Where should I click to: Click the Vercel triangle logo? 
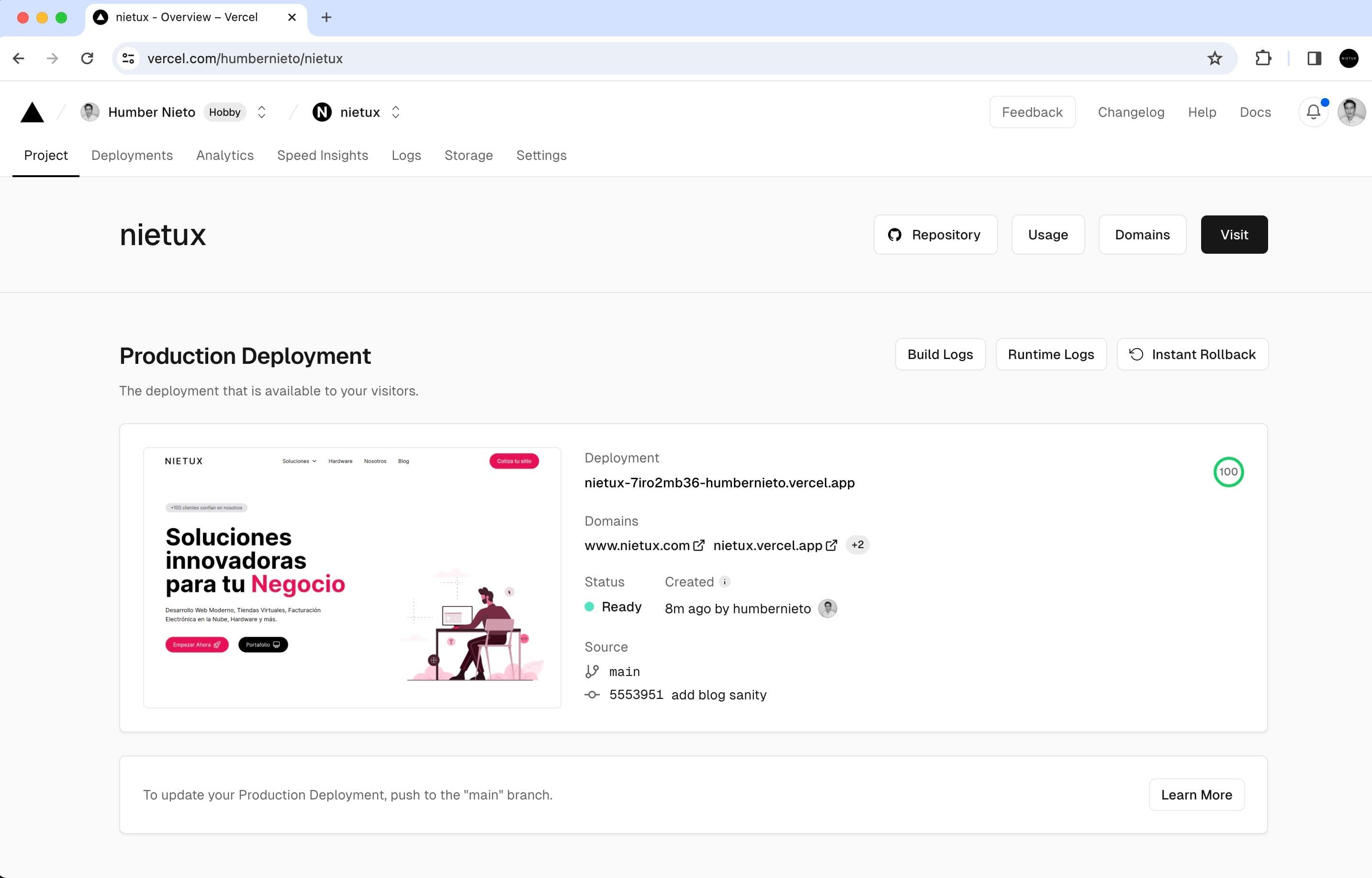pyautogui.click(x=32, y=113)
